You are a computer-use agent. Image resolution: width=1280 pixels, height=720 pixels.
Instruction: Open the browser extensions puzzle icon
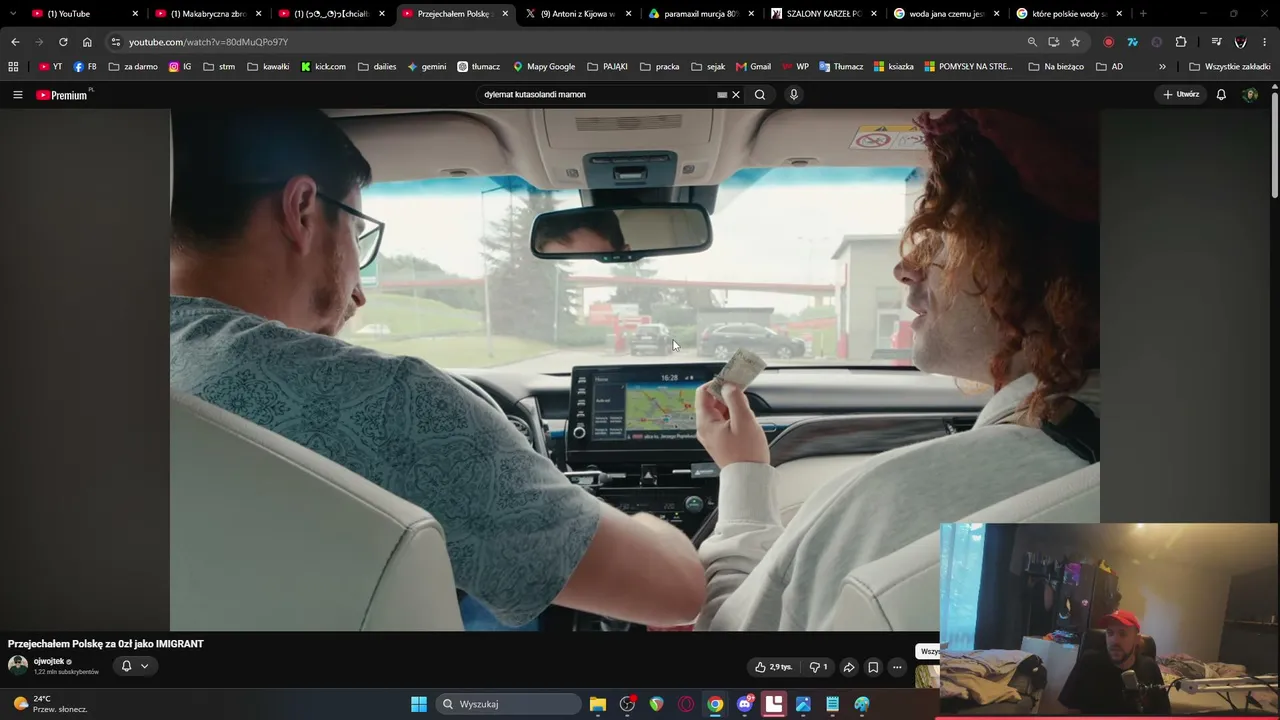pos(1181,42)
